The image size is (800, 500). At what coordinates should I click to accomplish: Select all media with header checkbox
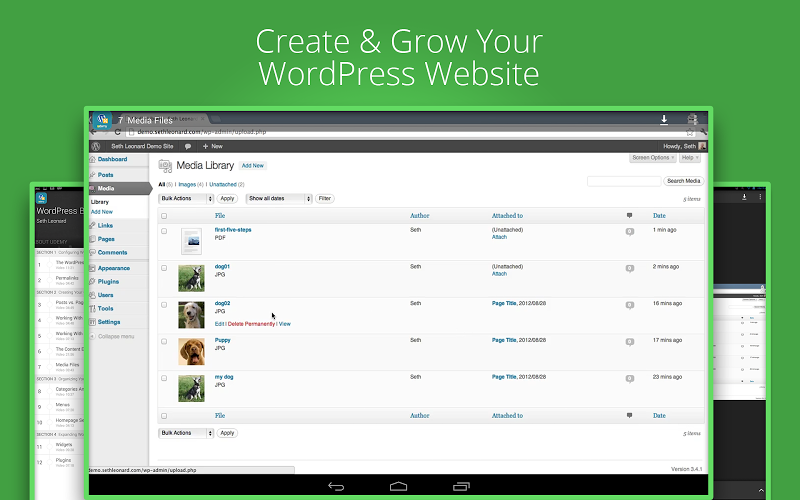click(164, 216)
